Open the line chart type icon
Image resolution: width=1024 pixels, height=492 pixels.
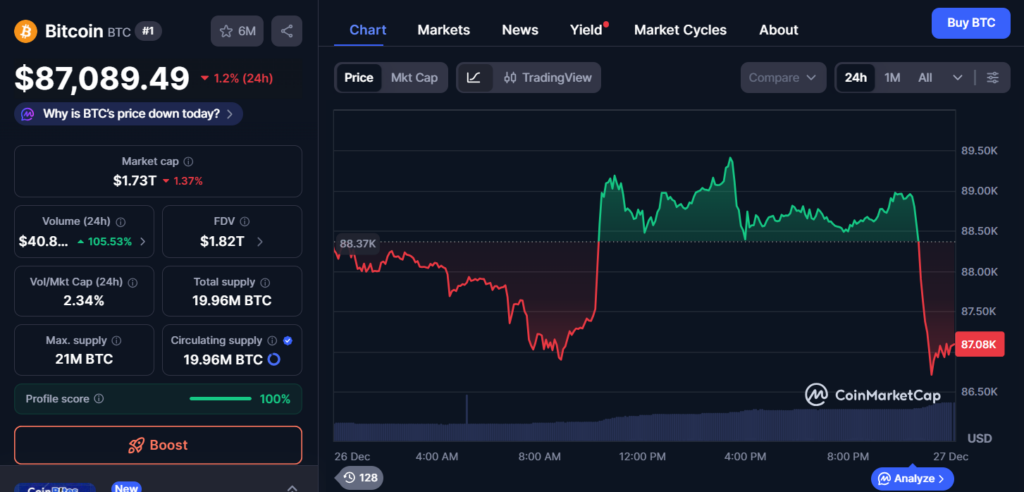point(474,78)
